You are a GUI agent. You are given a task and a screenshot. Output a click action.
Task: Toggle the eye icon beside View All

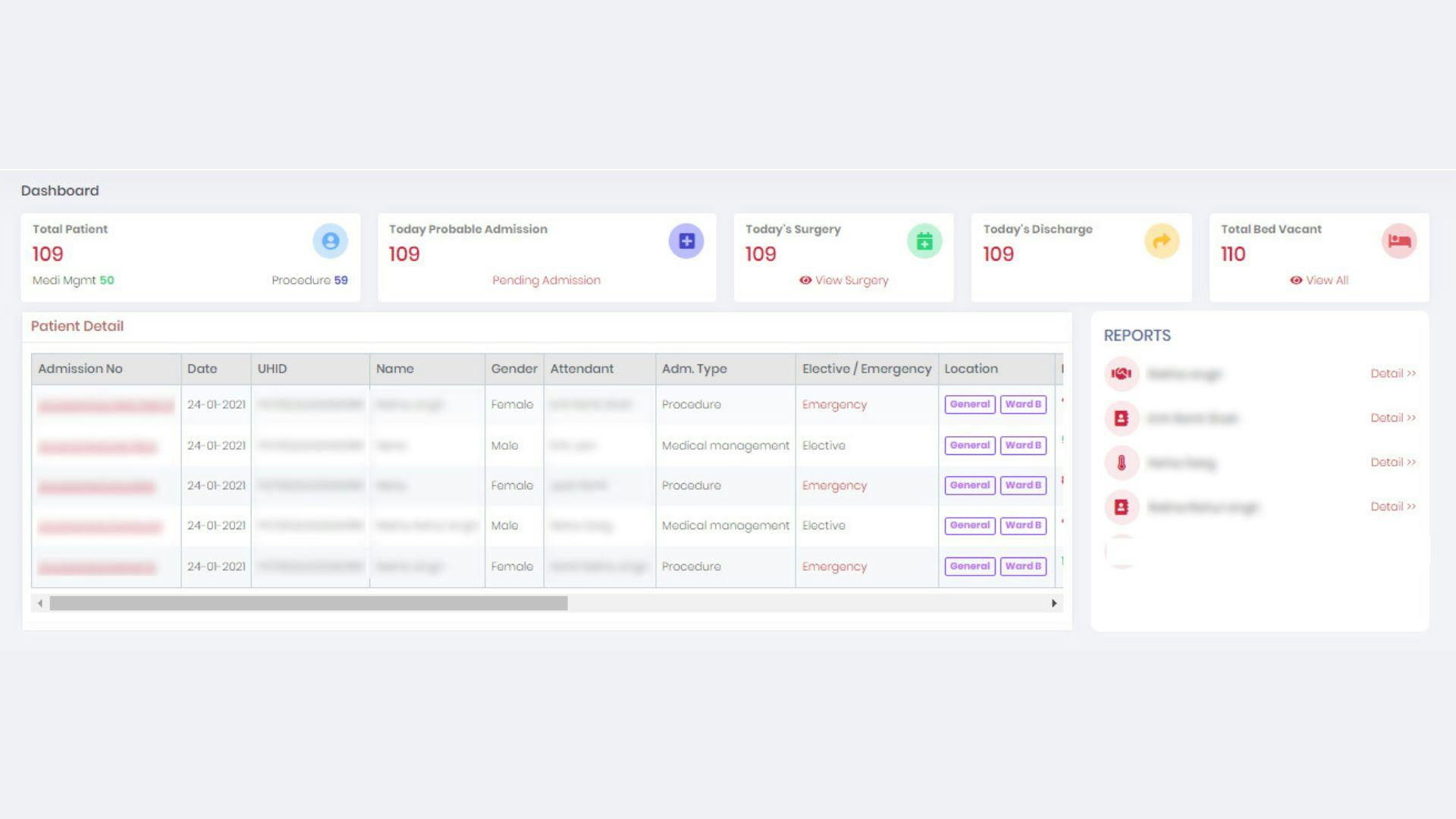click(x=1297, y=281)
